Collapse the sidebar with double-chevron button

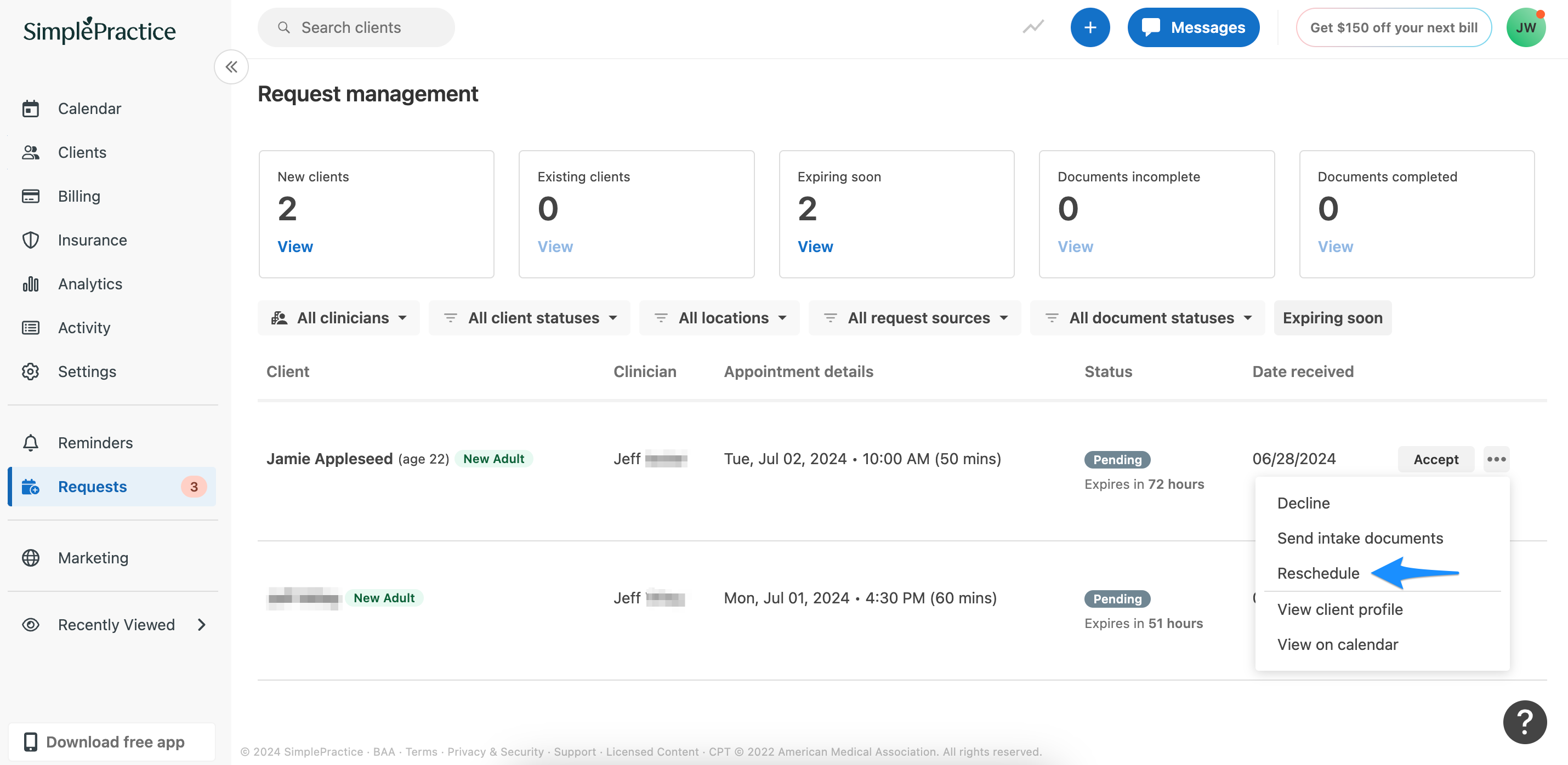click(x=231, y=67)
